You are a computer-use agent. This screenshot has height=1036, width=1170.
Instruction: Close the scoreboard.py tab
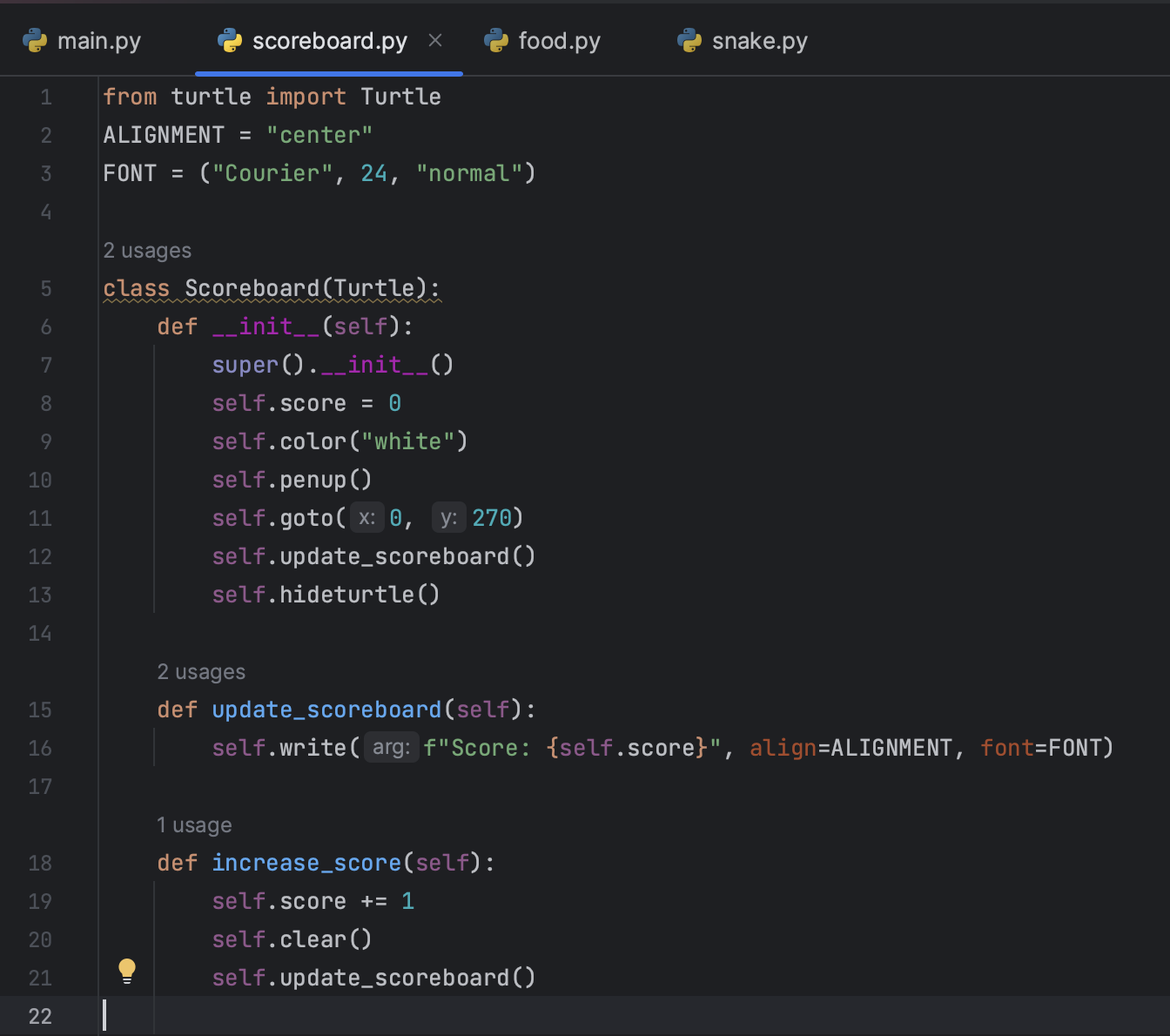point(436,40)
